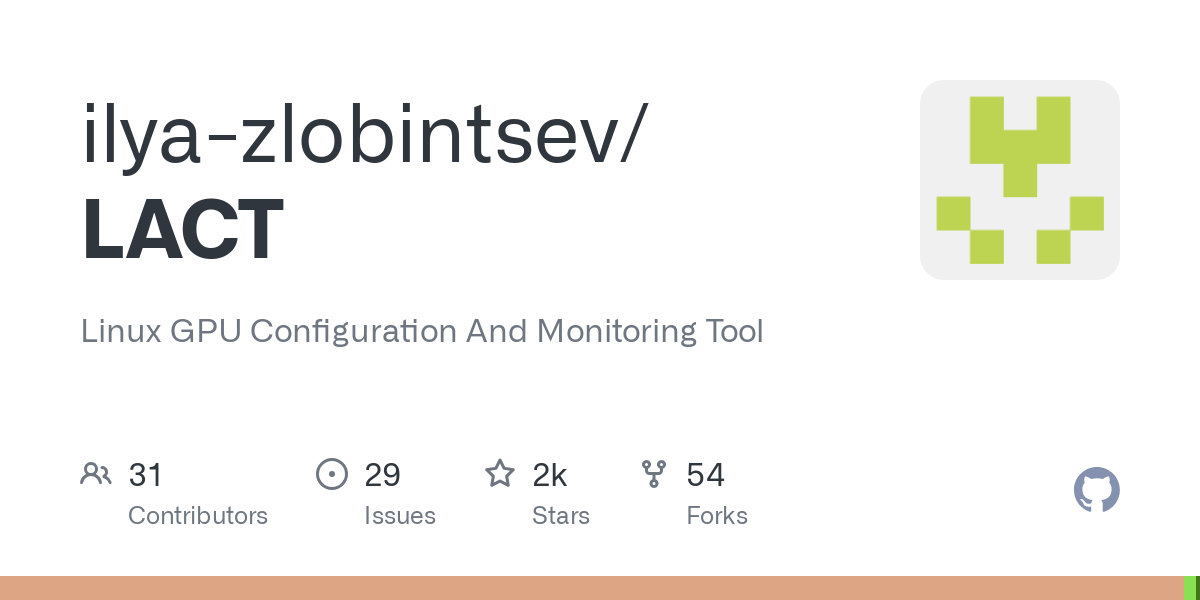Click the green segment of the language bar
This screenshot has height=600, width=1200.
(1189, 588)
